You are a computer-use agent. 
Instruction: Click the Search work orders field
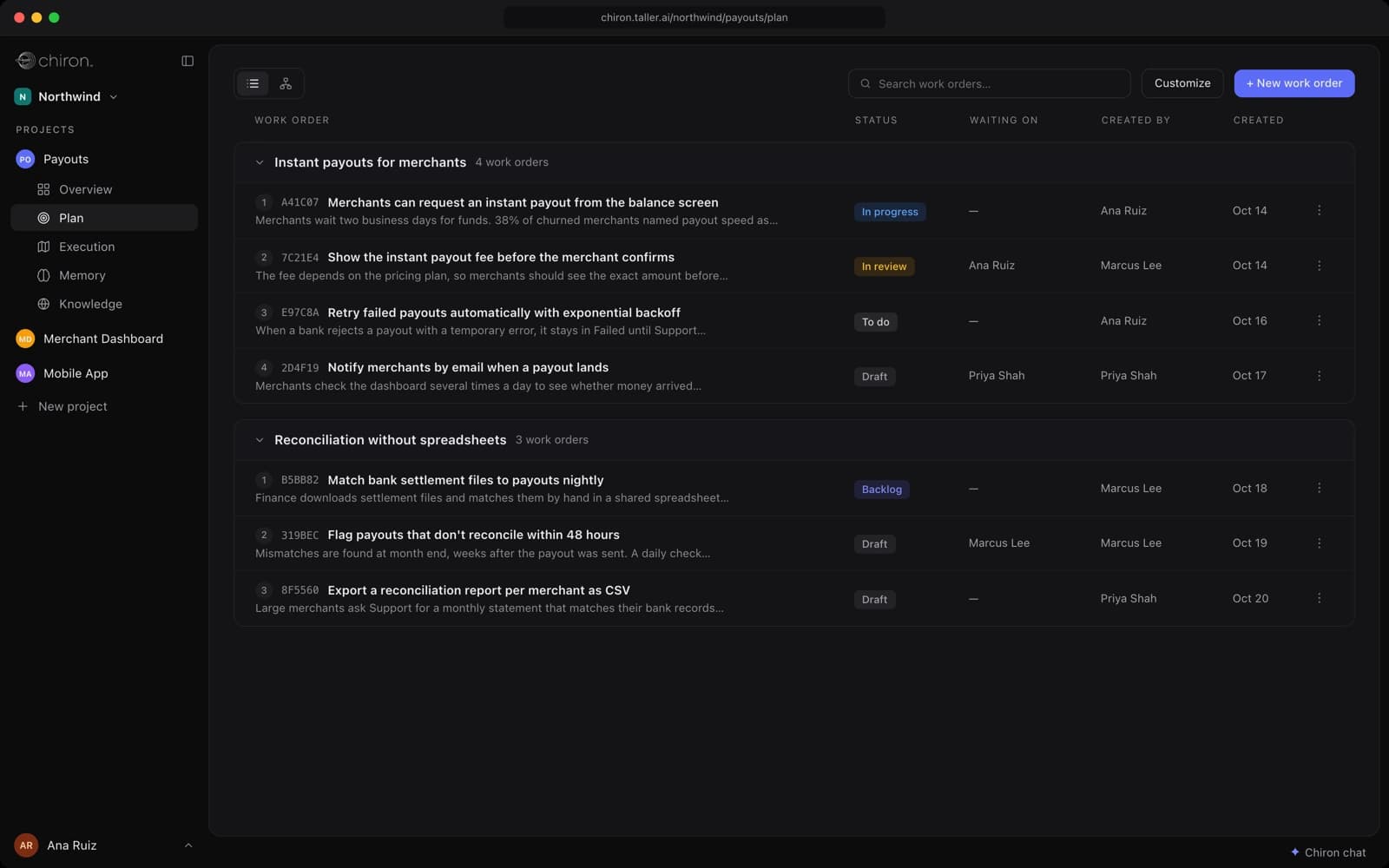[989, 83]
